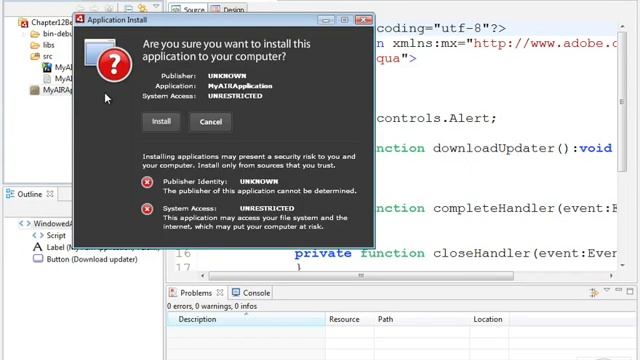Close the Application Install dialog window
The height and width of the screenshot is (360, 640).
pos(363,20)
